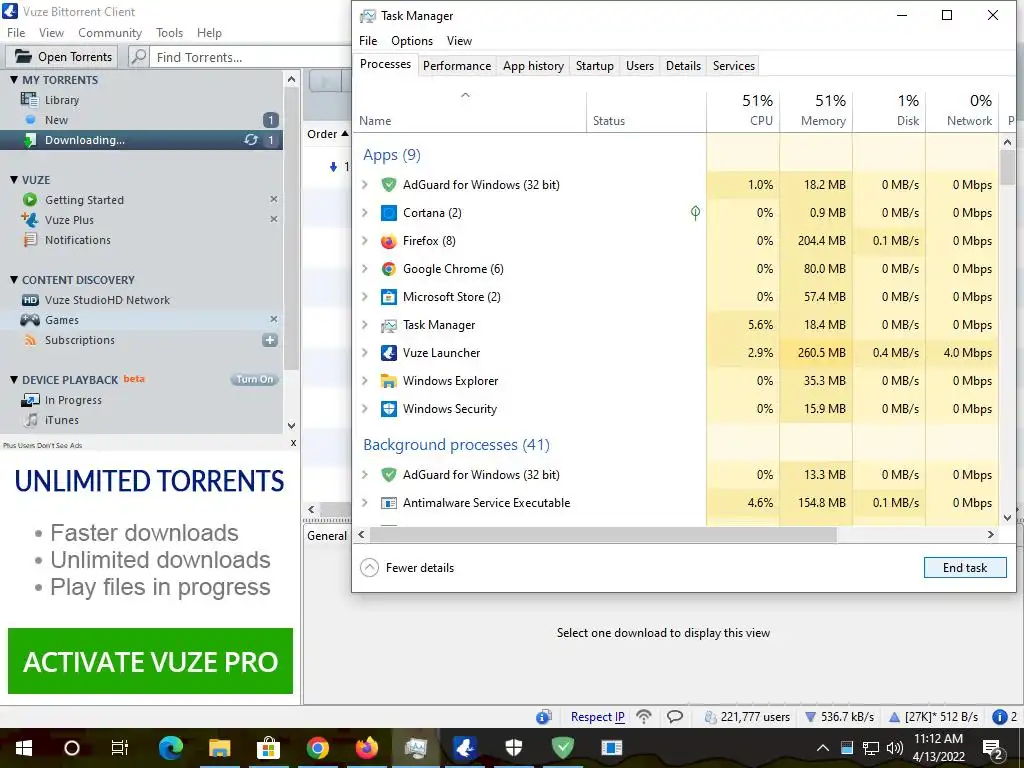Viewport: 1024px width, 768px height.
Task: Click the upload speed indicator 512 B/s
Action: (x=933, y=717)
